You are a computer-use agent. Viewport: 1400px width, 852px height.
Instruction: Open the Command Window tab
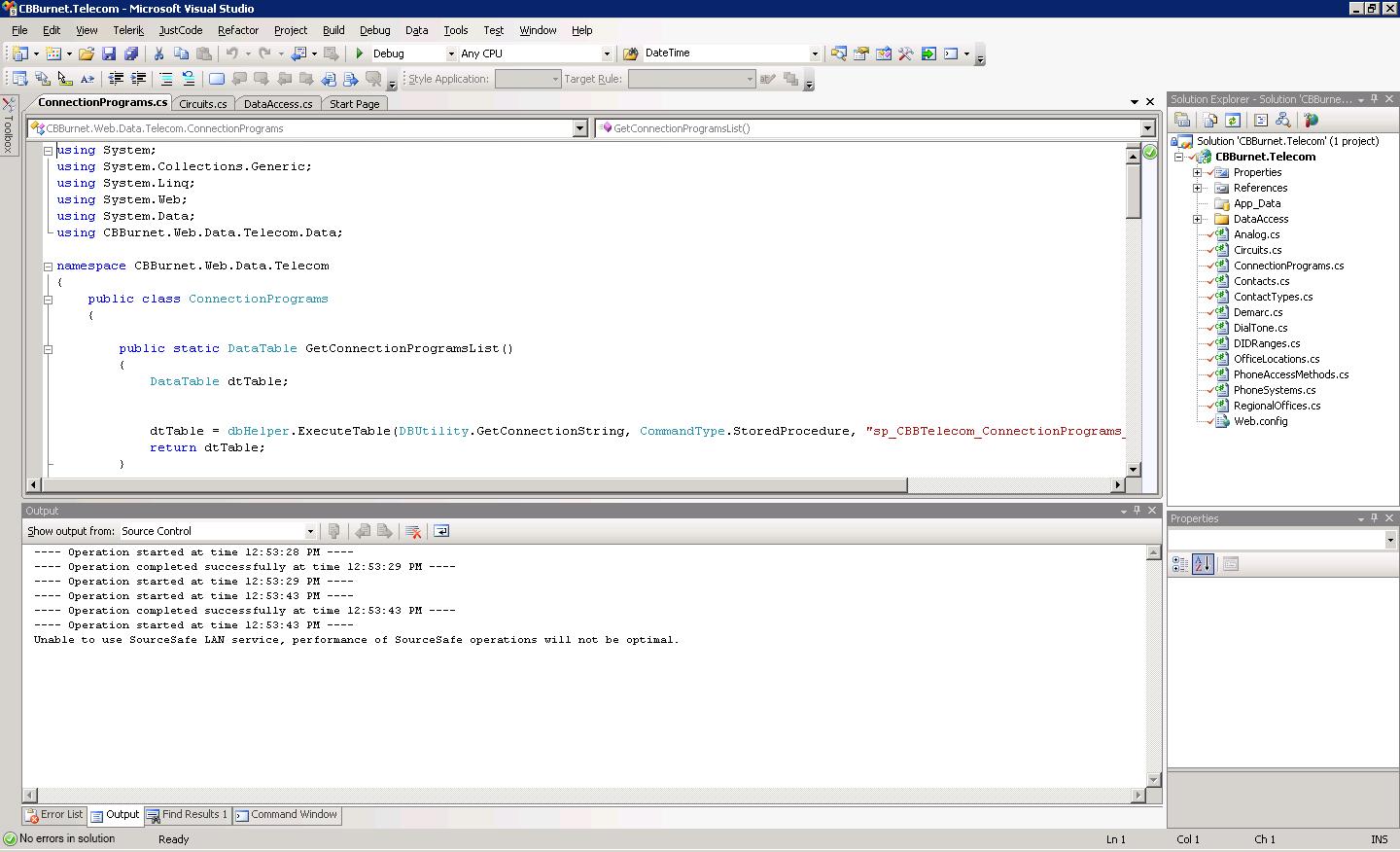287,815
